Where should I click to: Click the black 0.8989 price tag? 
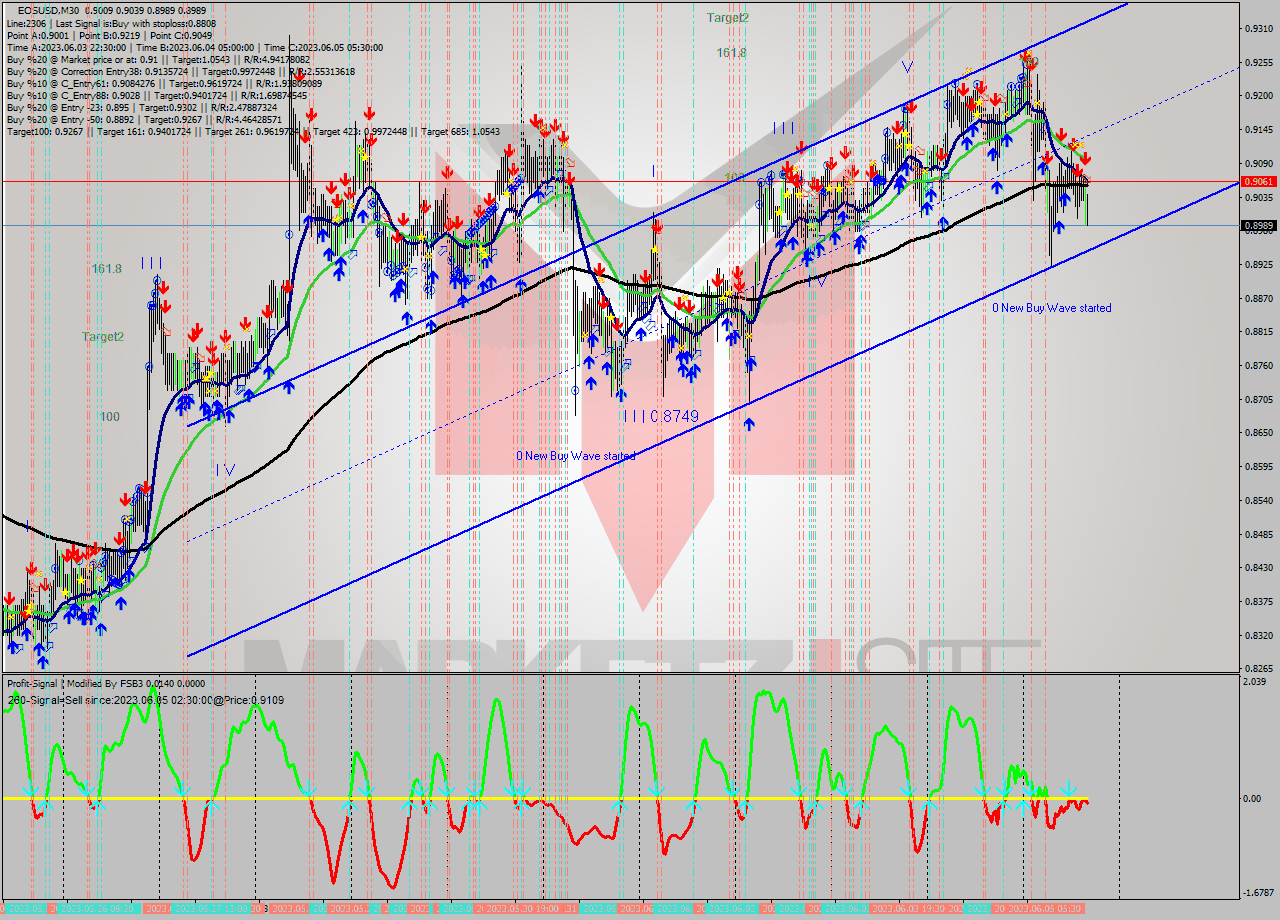pos(1257,225)
